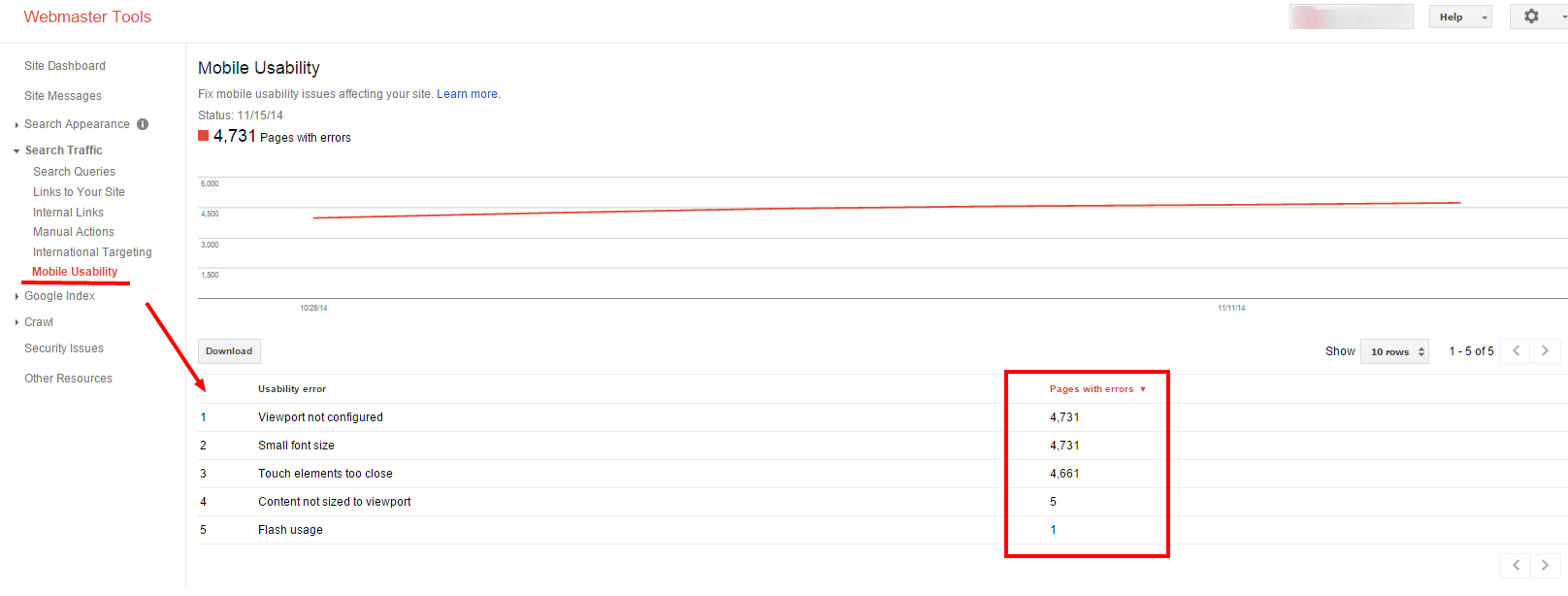Open Search Queries page

pyautogui.click(x=74, y=172)
